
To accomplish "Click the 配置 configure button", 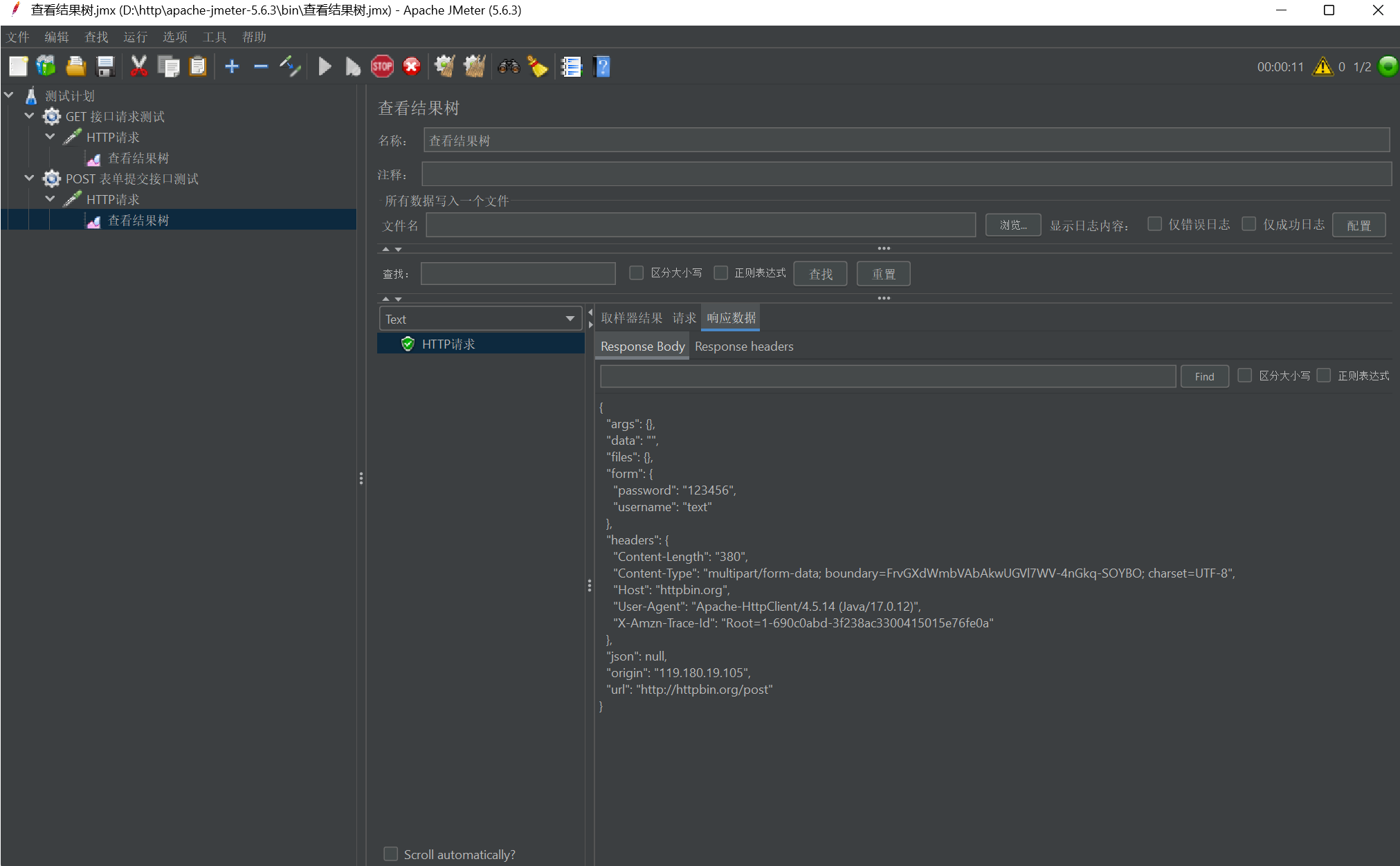I will coord(1358,225).
